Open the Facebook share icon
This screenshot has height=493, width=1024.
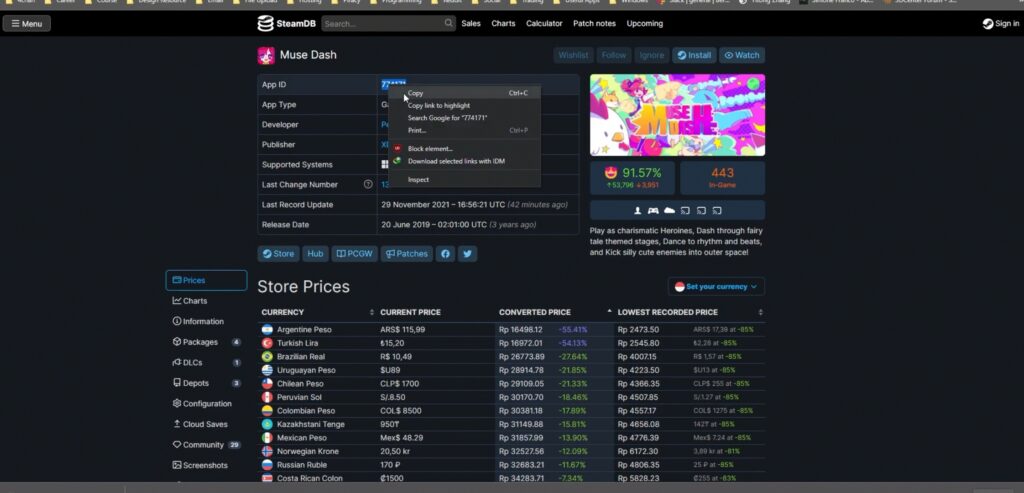445,254
